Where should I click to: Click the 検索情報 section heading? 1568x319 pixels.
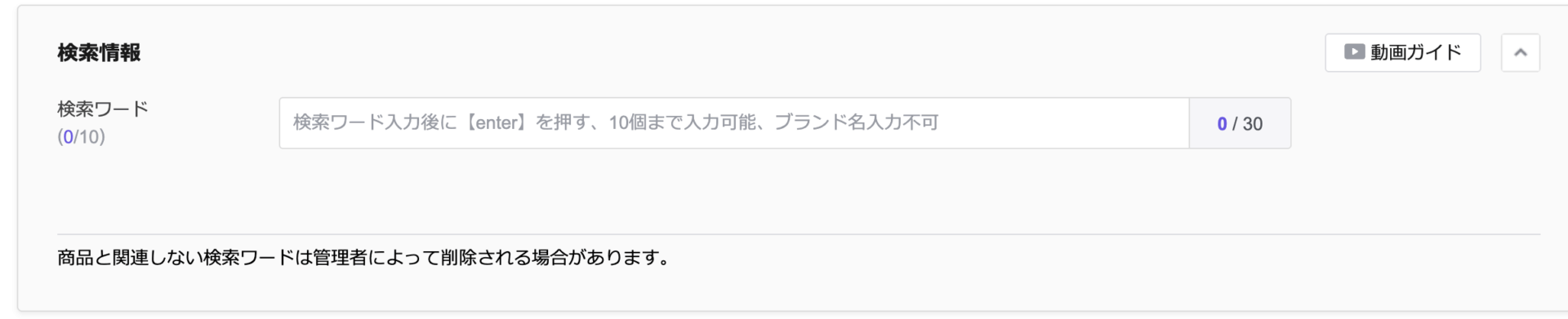coord(99,52)
